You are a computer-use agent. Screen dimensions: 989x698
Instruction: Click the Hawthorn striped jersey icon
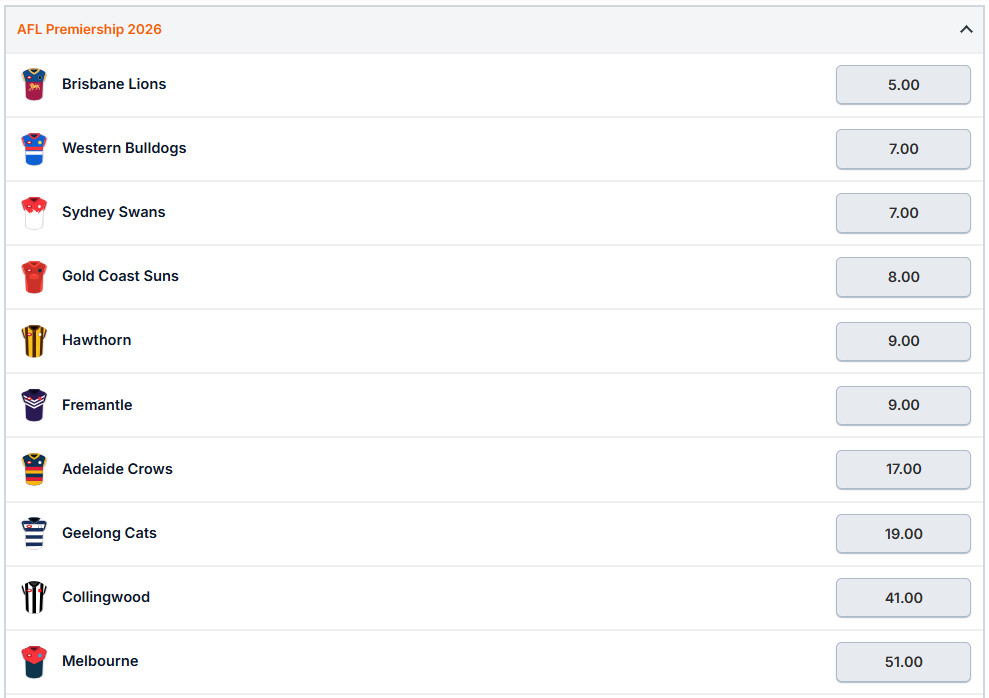pos(34,341)
